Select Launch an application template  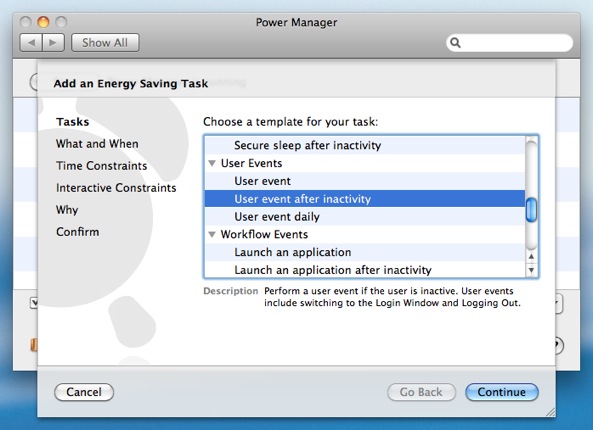pyautogui.click(x=365, y=252)
